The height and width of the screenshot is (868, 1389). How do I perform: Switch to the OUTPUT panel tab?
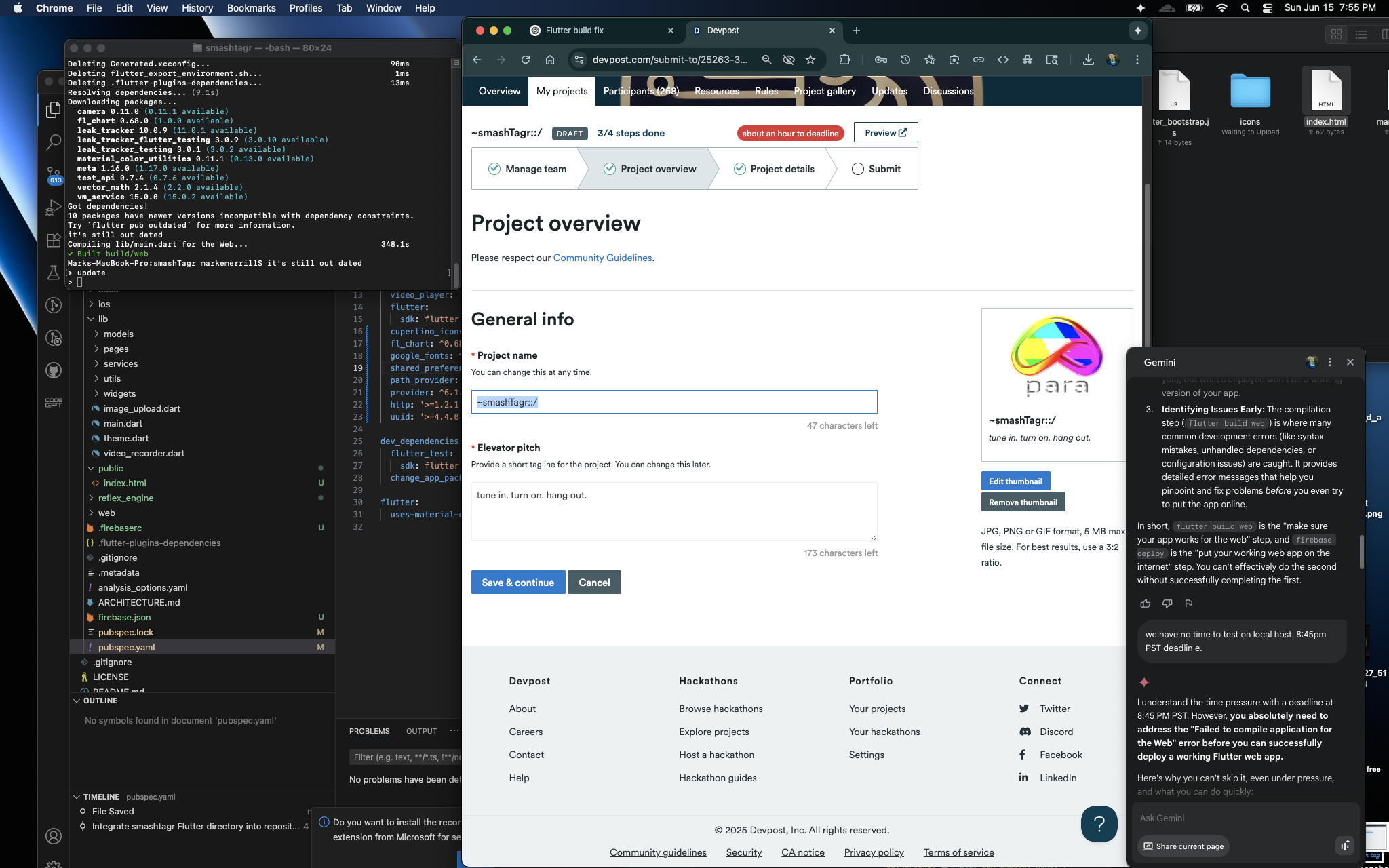click(421, 731)
